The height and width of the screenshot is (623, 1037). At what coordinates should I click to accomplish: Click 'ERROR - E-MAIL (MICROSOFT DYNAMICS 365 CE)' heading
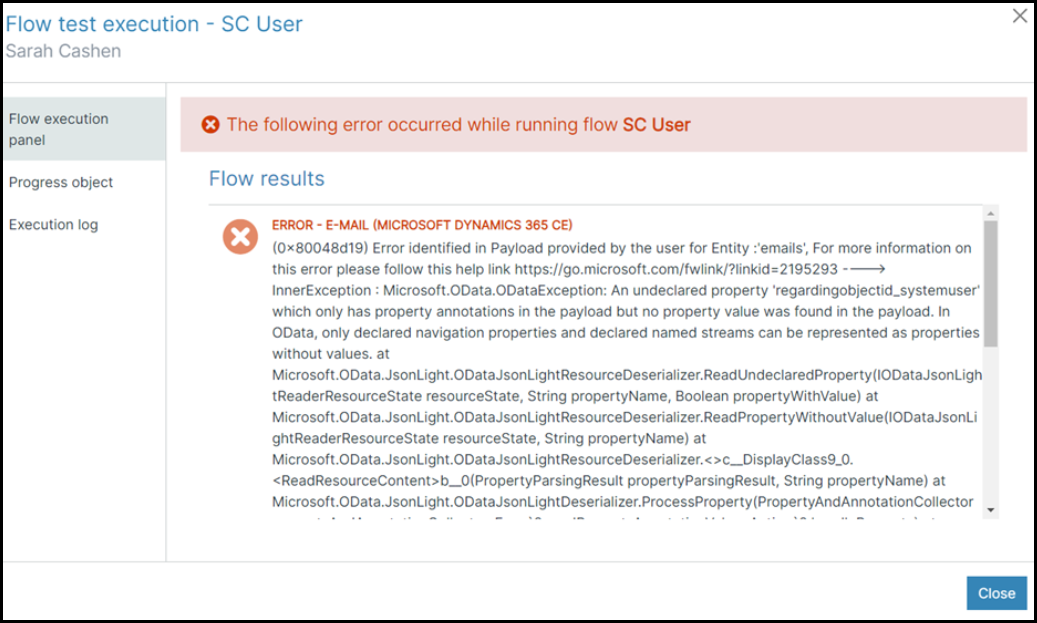point(422,225)
